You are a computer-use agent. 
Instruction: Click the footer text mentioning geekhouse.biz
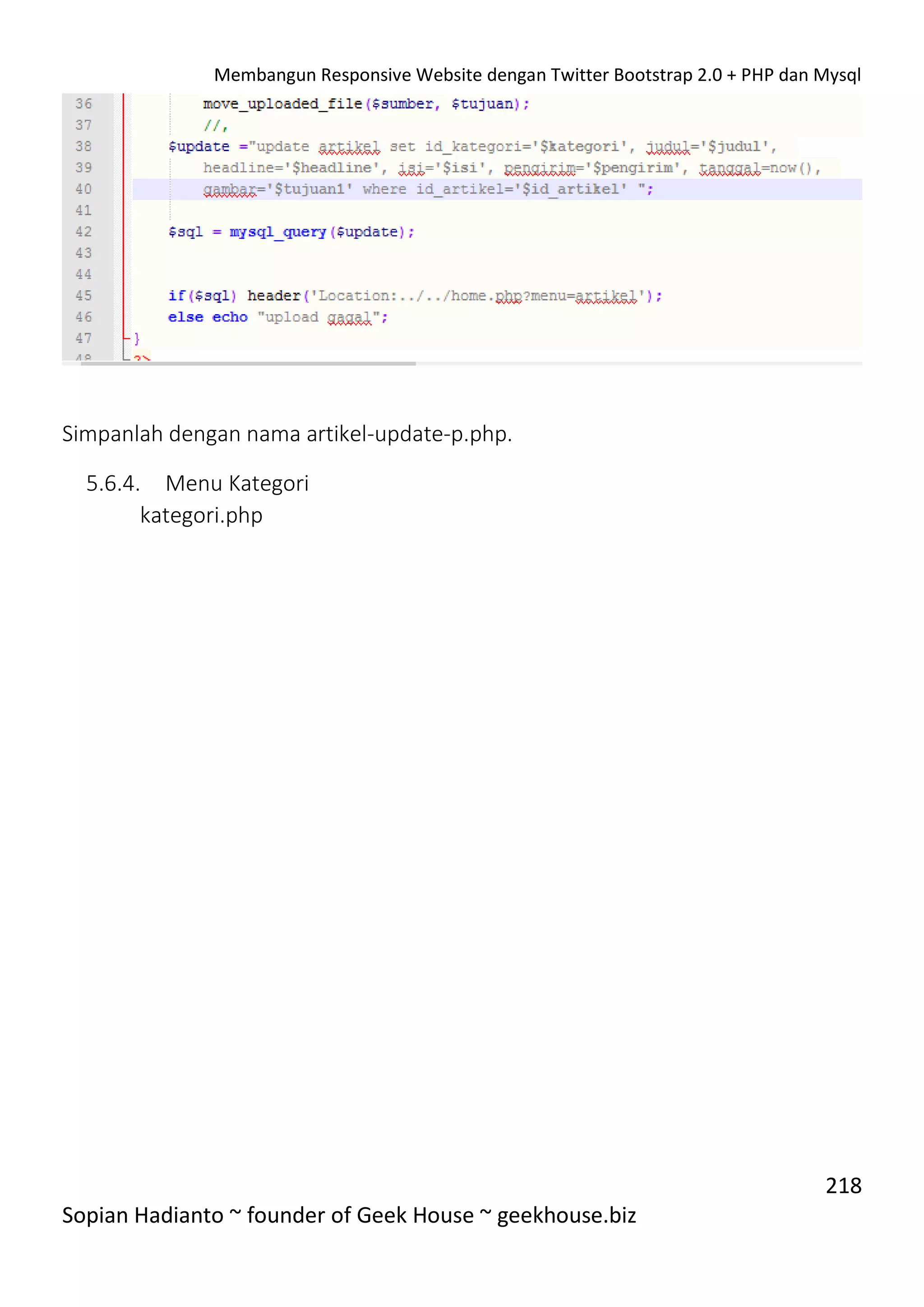(x=349, y=1215)
